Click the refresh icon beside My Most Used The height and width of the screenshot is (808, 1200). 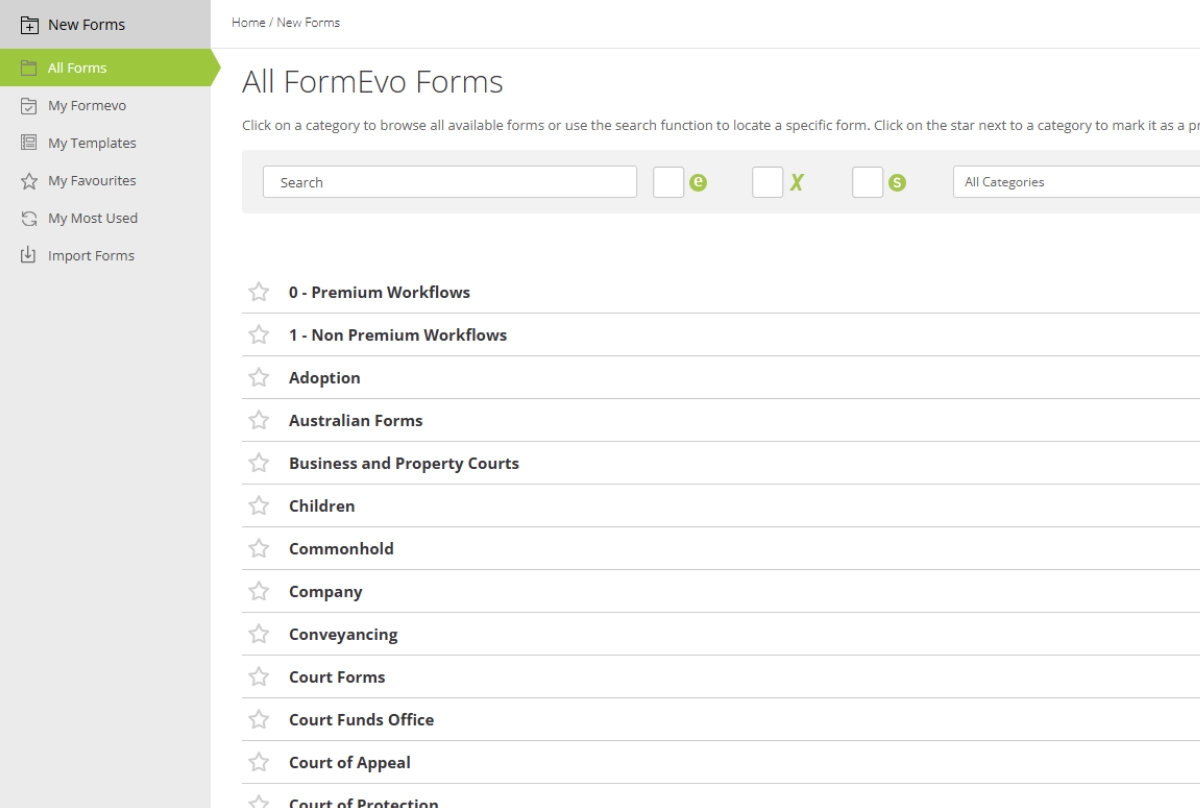pyautogui.click(x=30, y=218)
